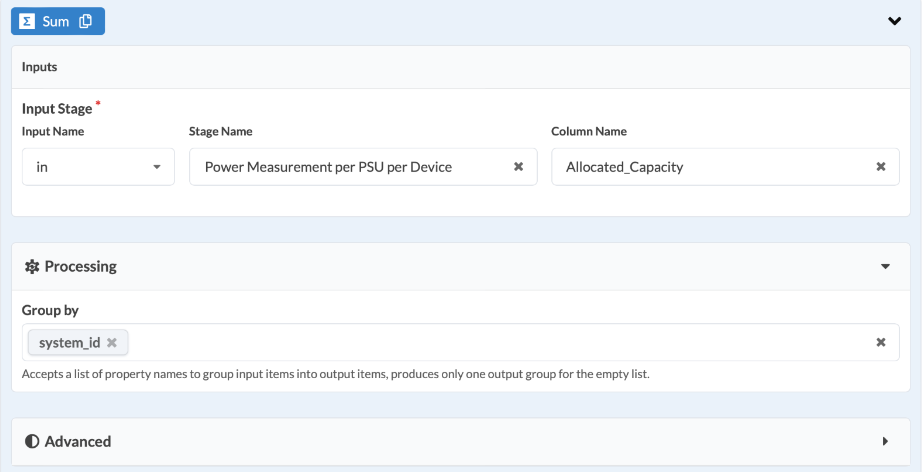Click the Advanced half-circle icon
The width and height of the screenshot is (922, 472).
click(31, 441)
